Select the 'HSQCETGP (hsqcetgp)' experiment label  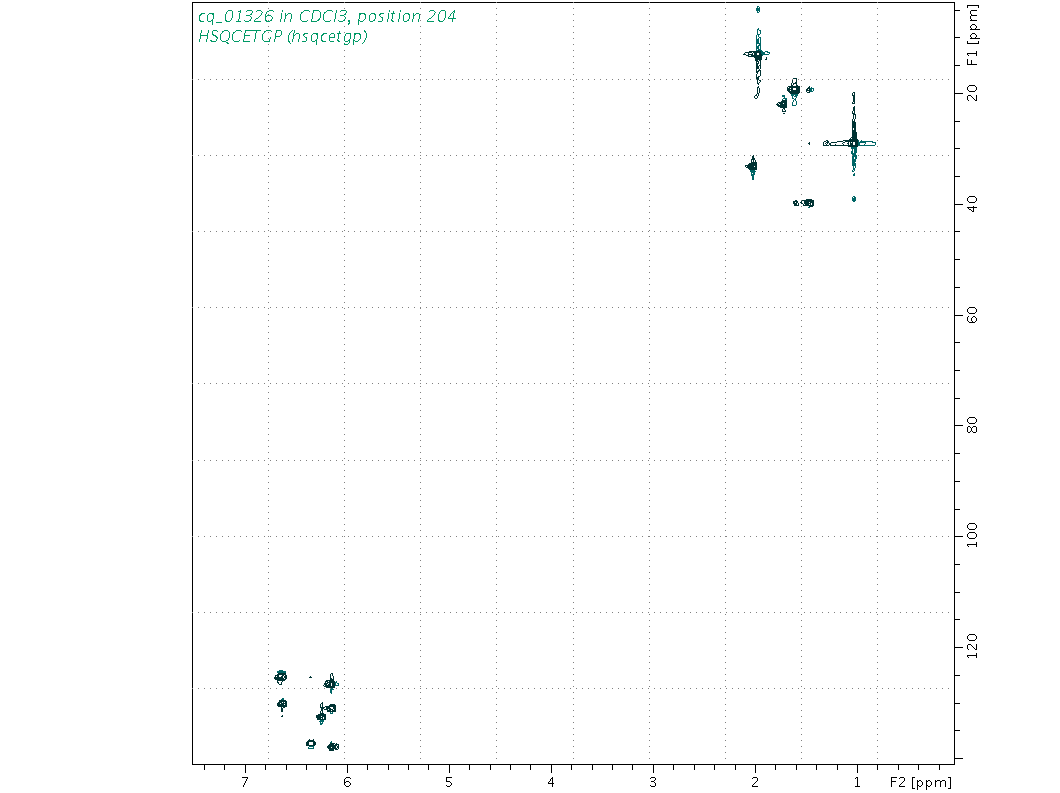[283, 37]
